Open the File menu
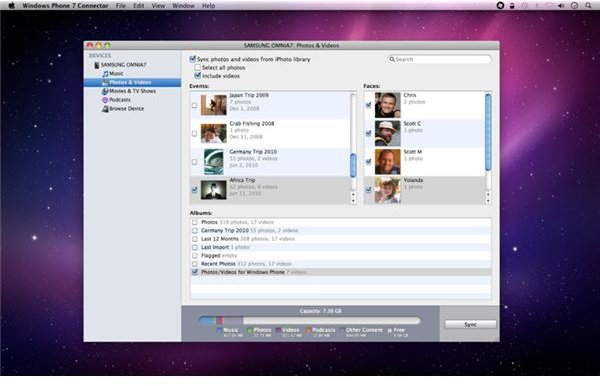The image size is (600, 386). tap(121, 6)
